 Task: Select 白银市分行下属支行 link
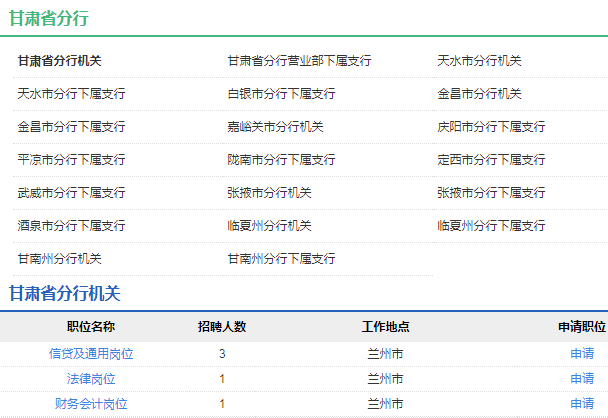(x=281, y=94)
